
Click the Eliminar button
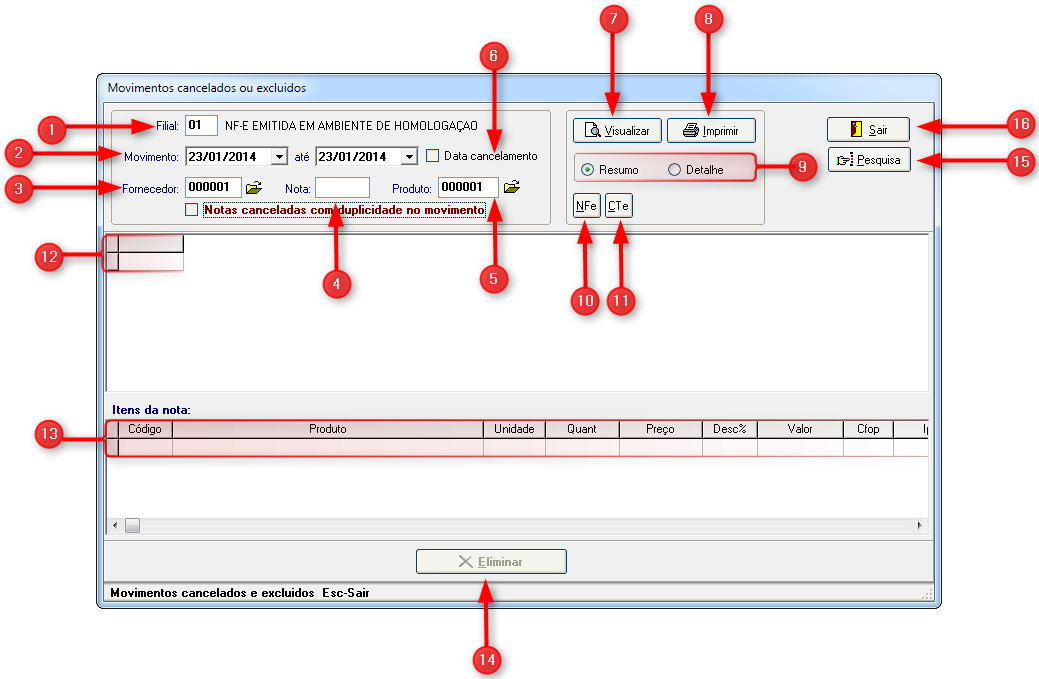(491, 561)
